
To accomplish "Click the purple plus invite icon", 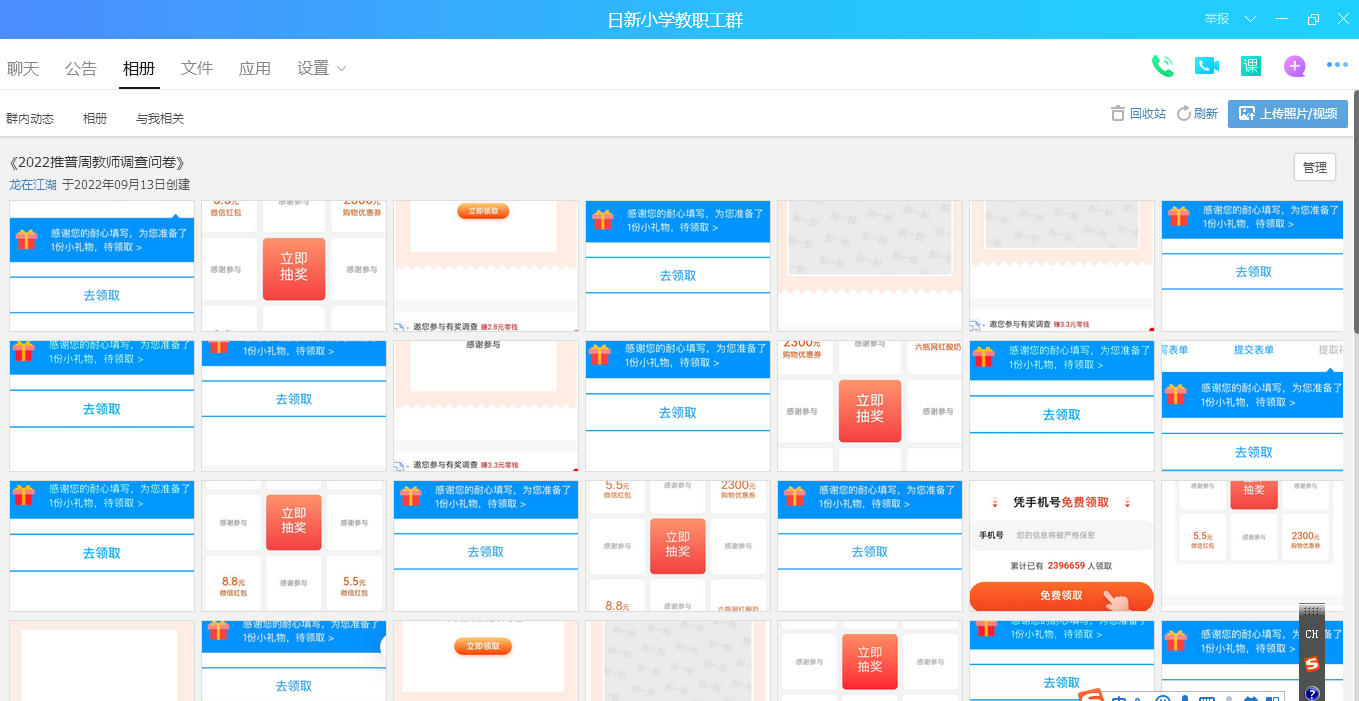I will pos(1295,66).
